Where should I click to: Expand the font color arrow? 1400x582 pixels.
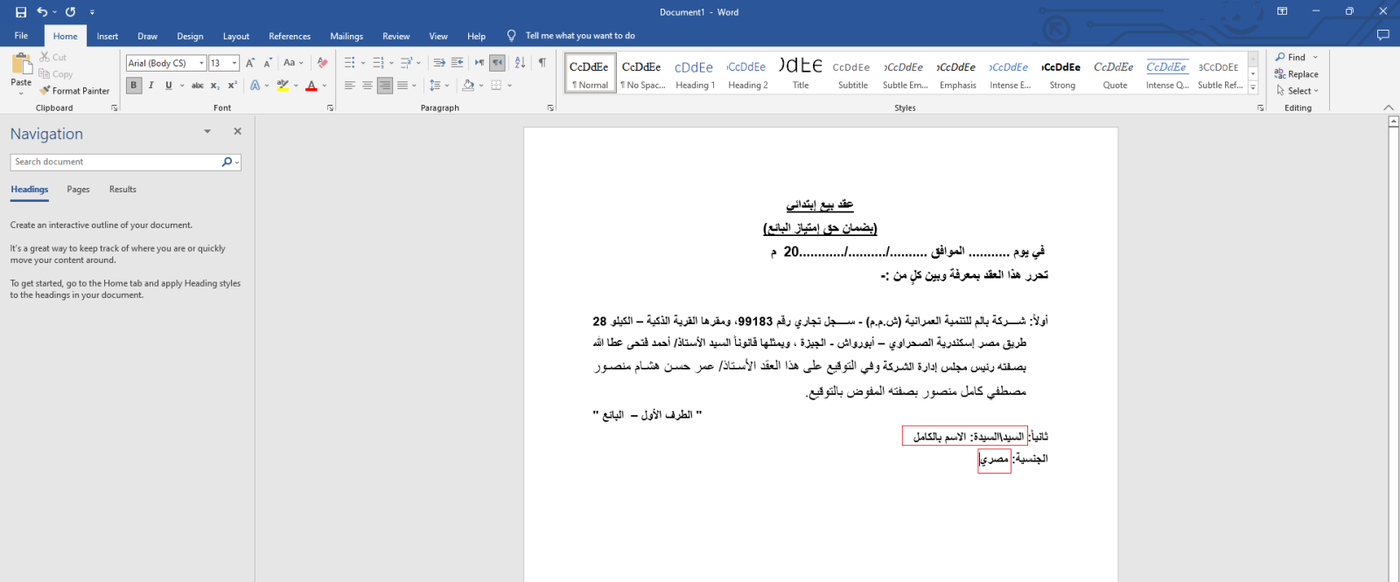point(325,86)
